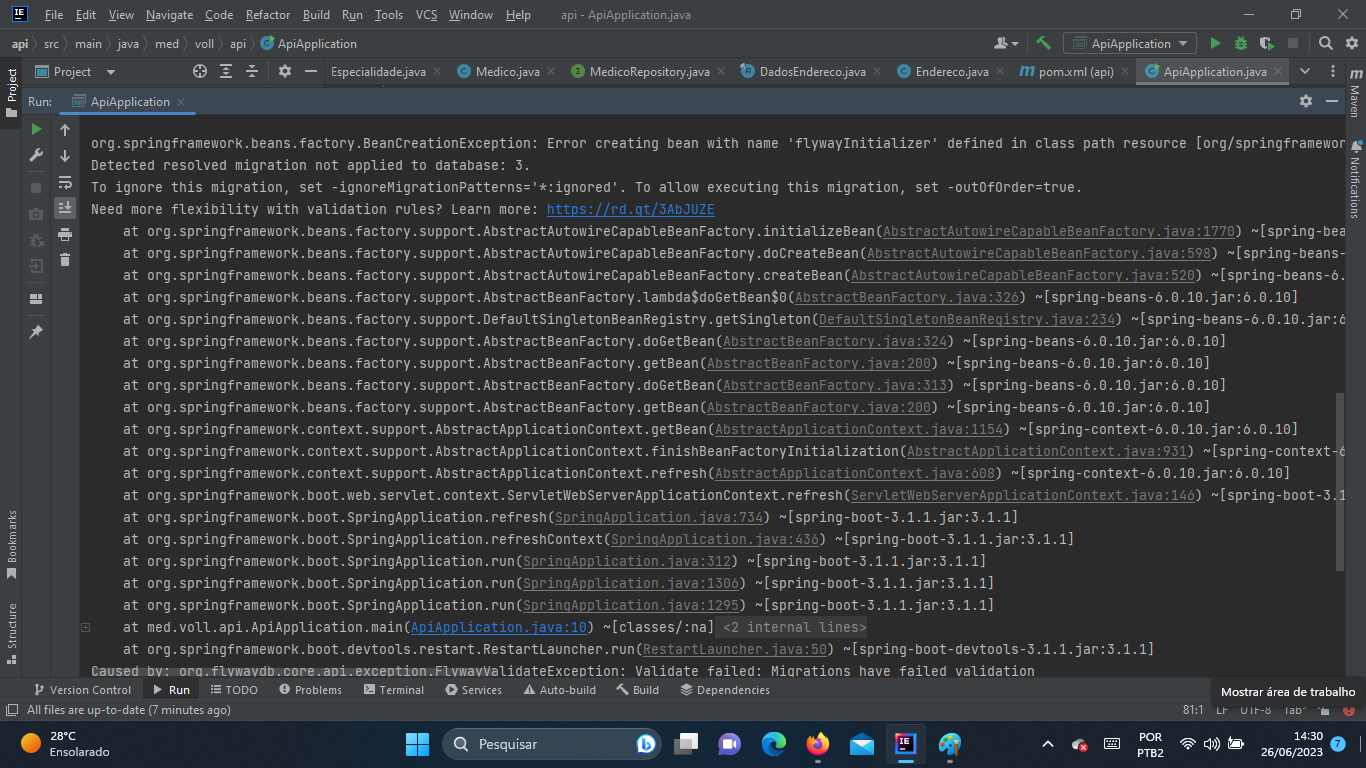This screenshot has height=768, width=1366.
Task: Open the AbstractBeanFactory.java:326 link
Action: pyautogui.click(x=907, y=297)
